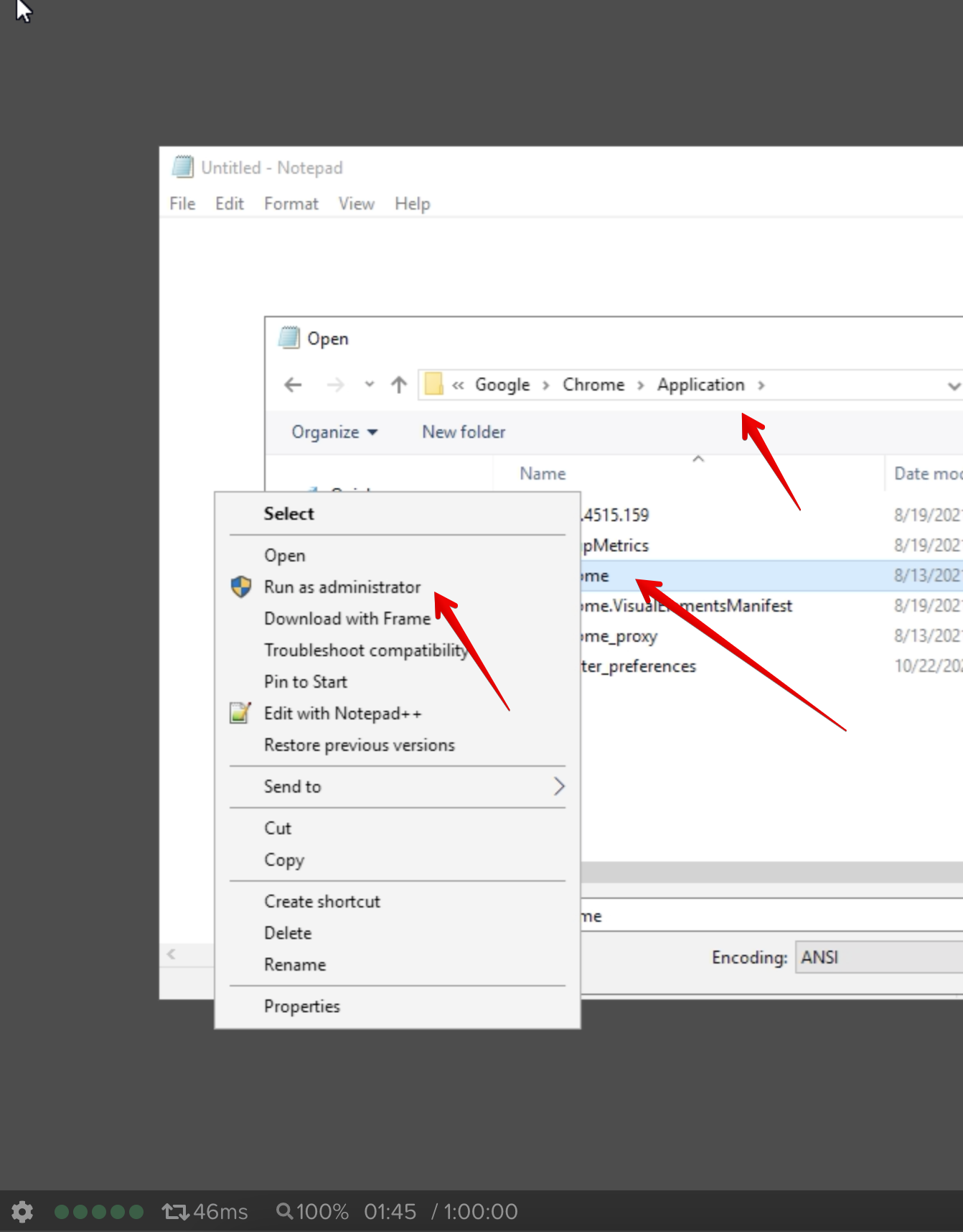Choose Run as administrator from context menu

342,587
